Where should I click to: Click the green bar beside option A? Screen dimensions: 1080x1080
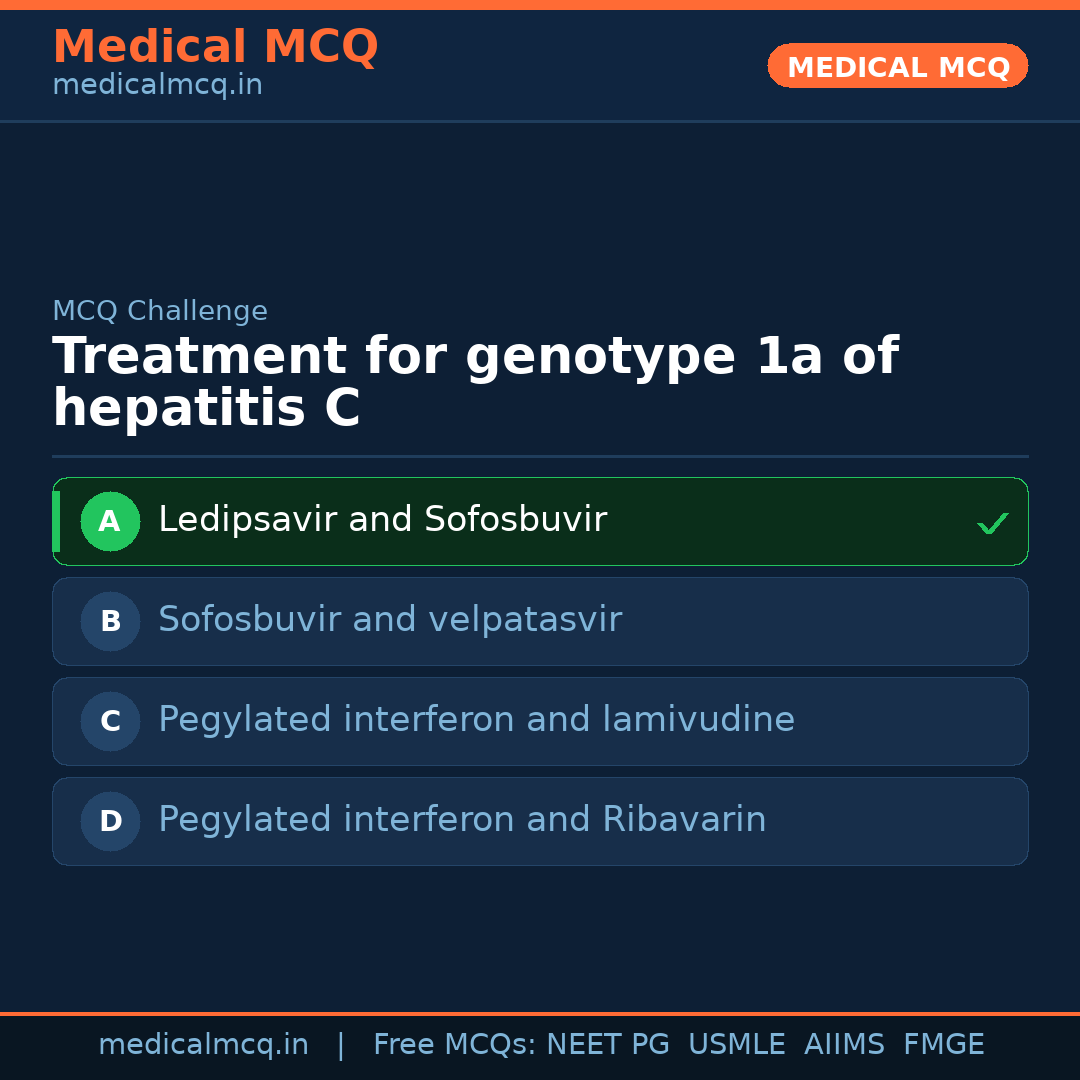pyautogui.click(x=56, y=521)
